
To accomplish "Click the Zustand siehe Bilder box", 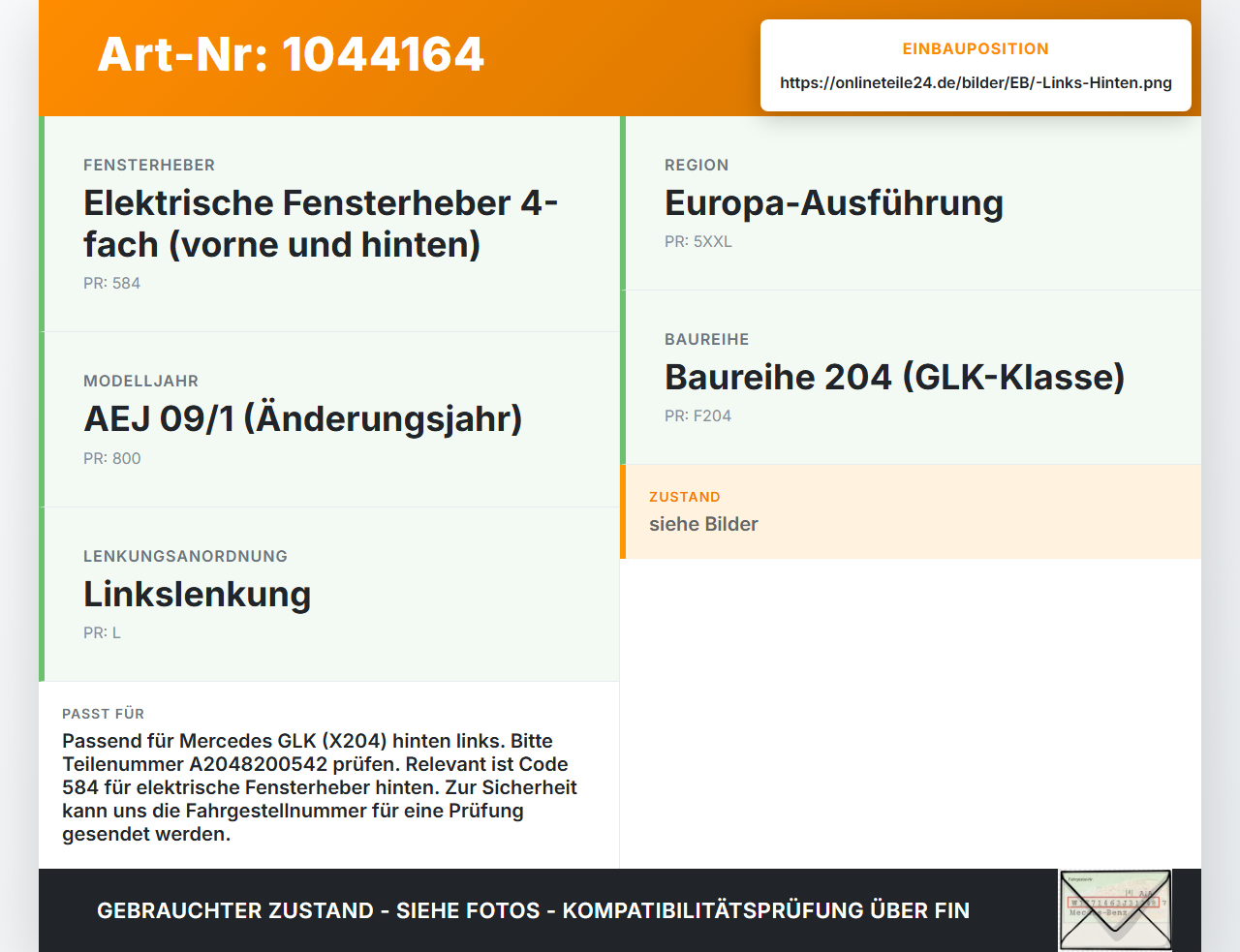I will pos(911,511).
